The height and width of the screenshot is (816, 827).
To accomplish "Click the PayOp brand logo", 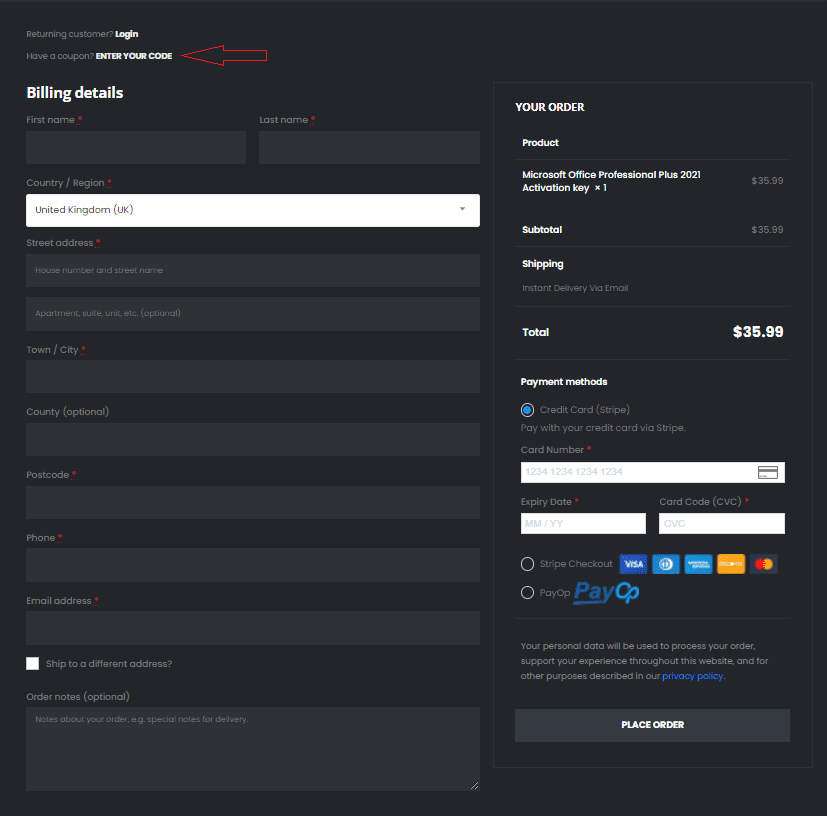I will 607,592.
